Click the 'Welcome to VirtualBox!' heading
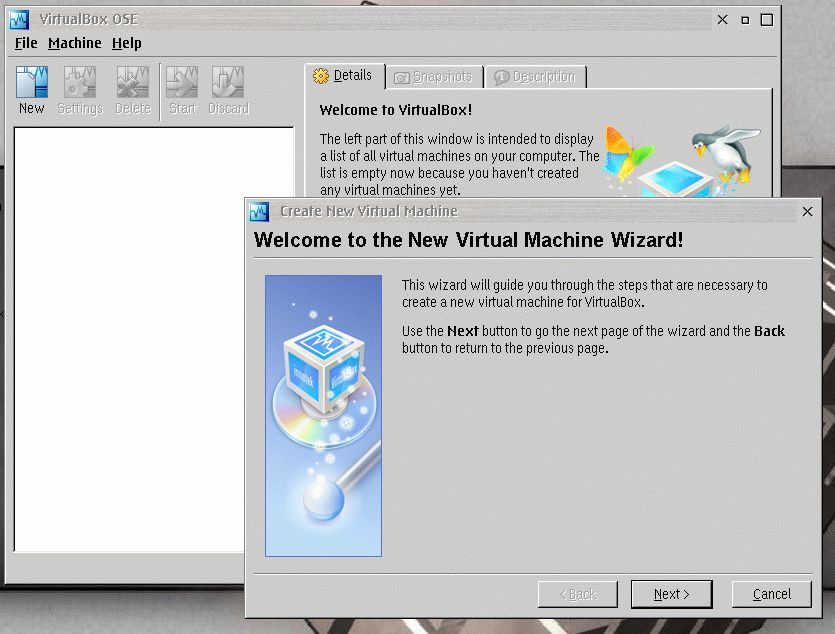Screen dimensions: 835x634 pos(396,110)
